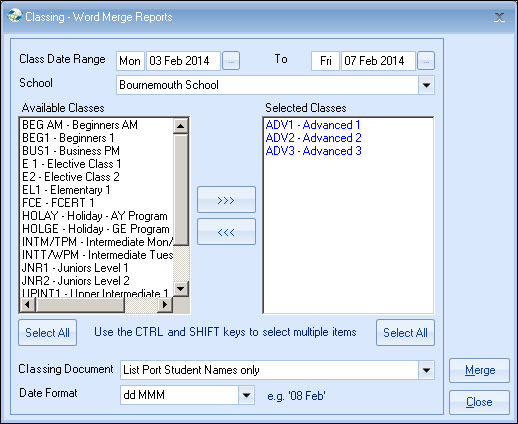This screenshot has height=424, width=518.
Task: Click the 03 Feb 2014 start date field
Action: (183, 61)
